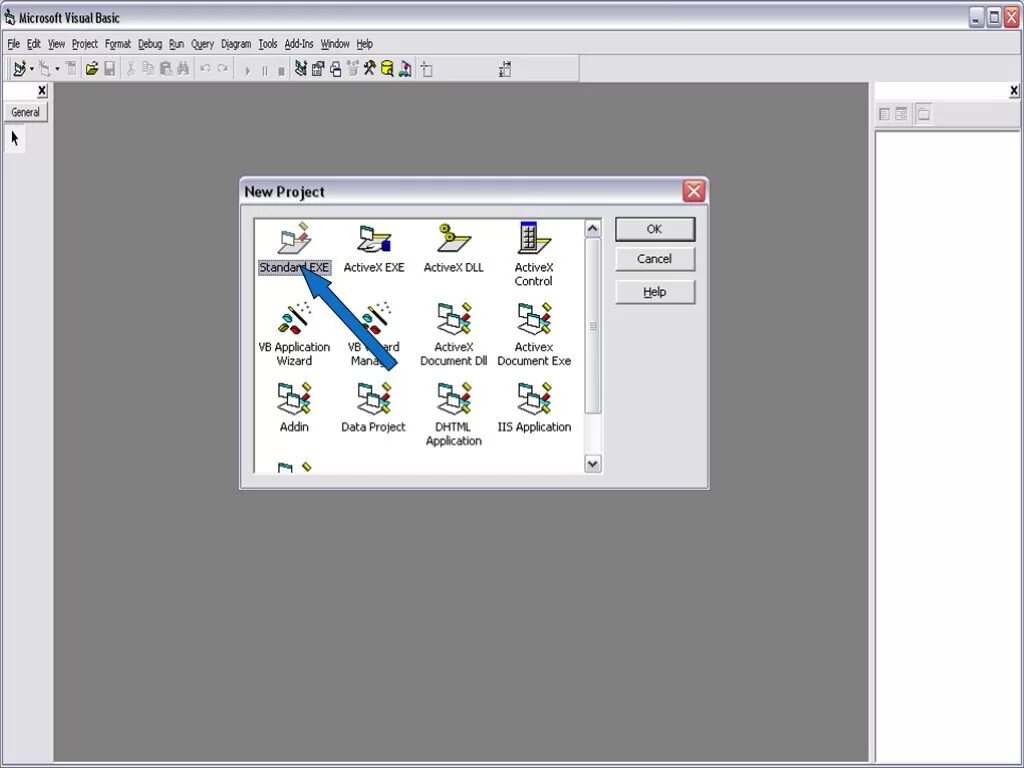Image resolution: width=1024 pixels, height=768 pixels.
Task: Select VB Application Wizard
Action: click(x=294, y=334)
